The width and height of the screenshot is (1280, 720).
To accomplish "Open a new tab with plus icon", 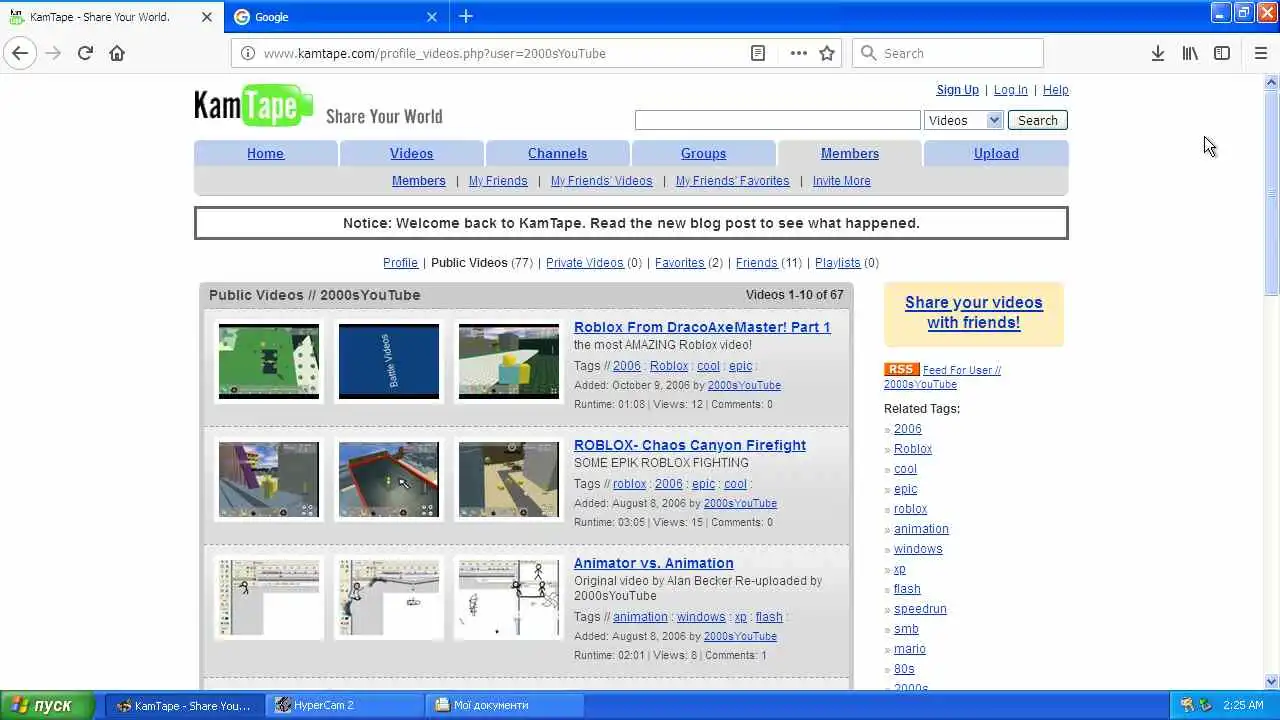I will coord(466,16).
